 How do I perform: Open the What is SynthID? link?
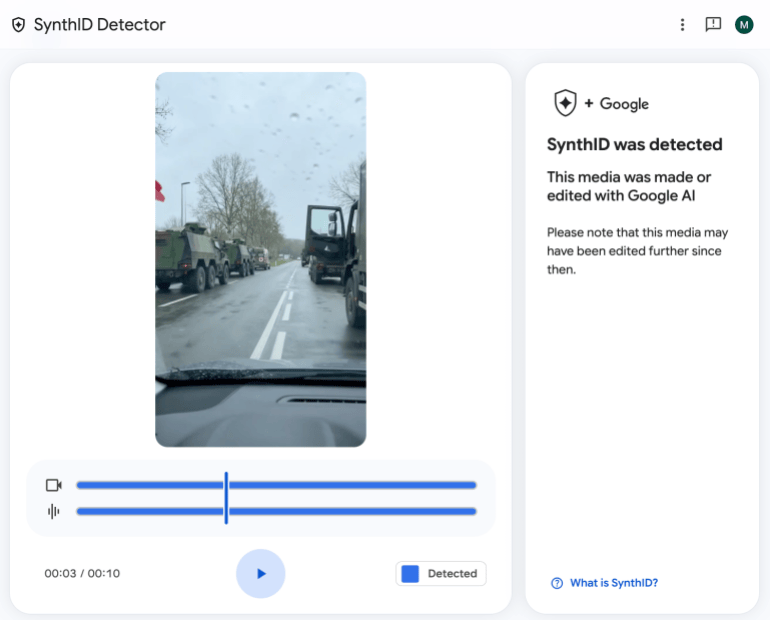pyautogui.click(x=614, y=583)
